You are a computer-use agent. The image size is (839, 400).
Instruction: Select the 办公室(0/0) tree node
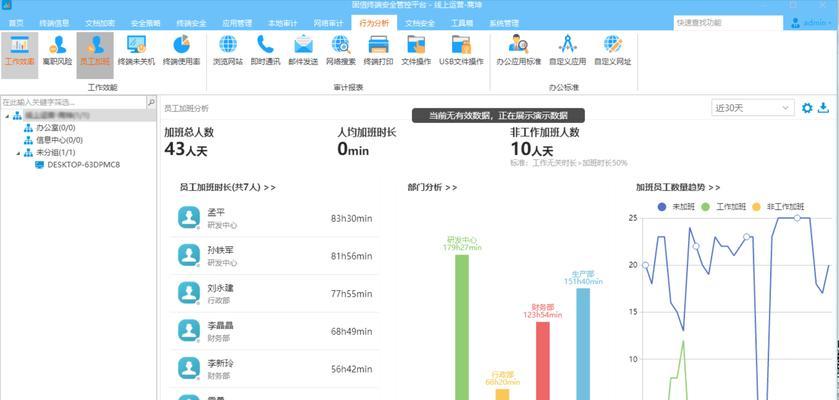pos(56,128)
